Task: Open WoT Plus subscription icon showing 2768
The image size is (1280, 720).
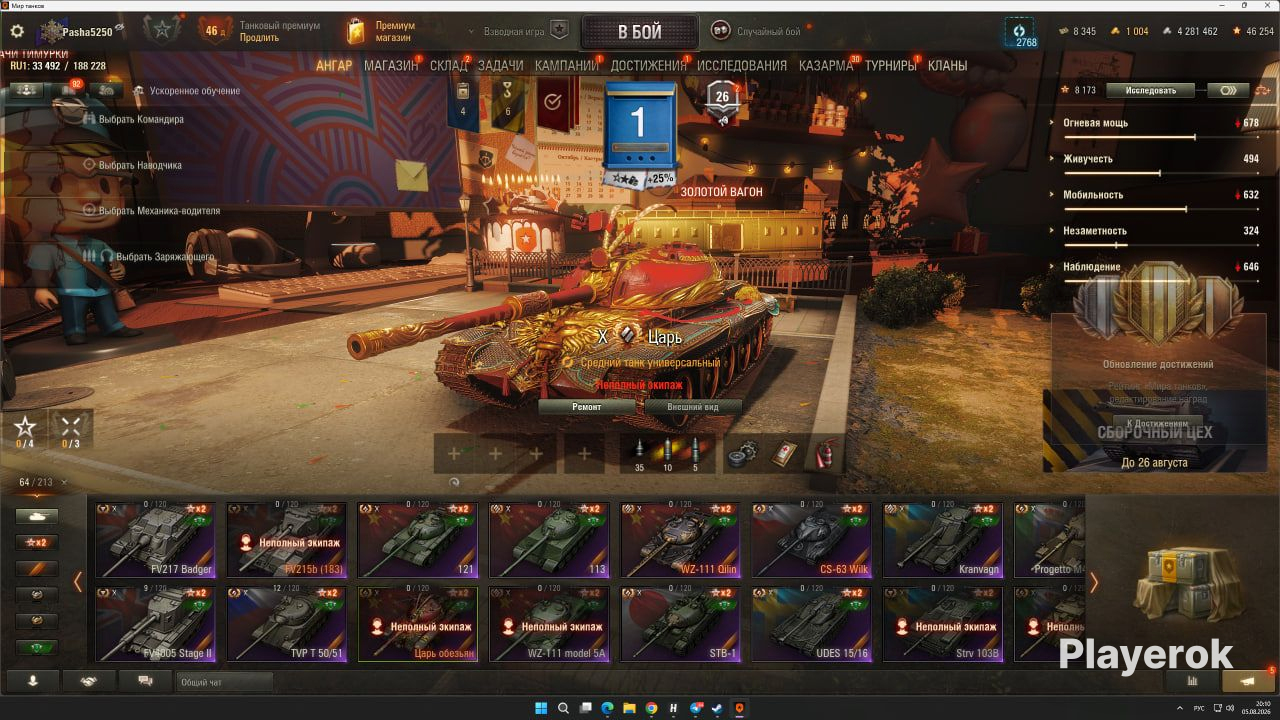Action: pyautogui.click(x=1020, y=32)
